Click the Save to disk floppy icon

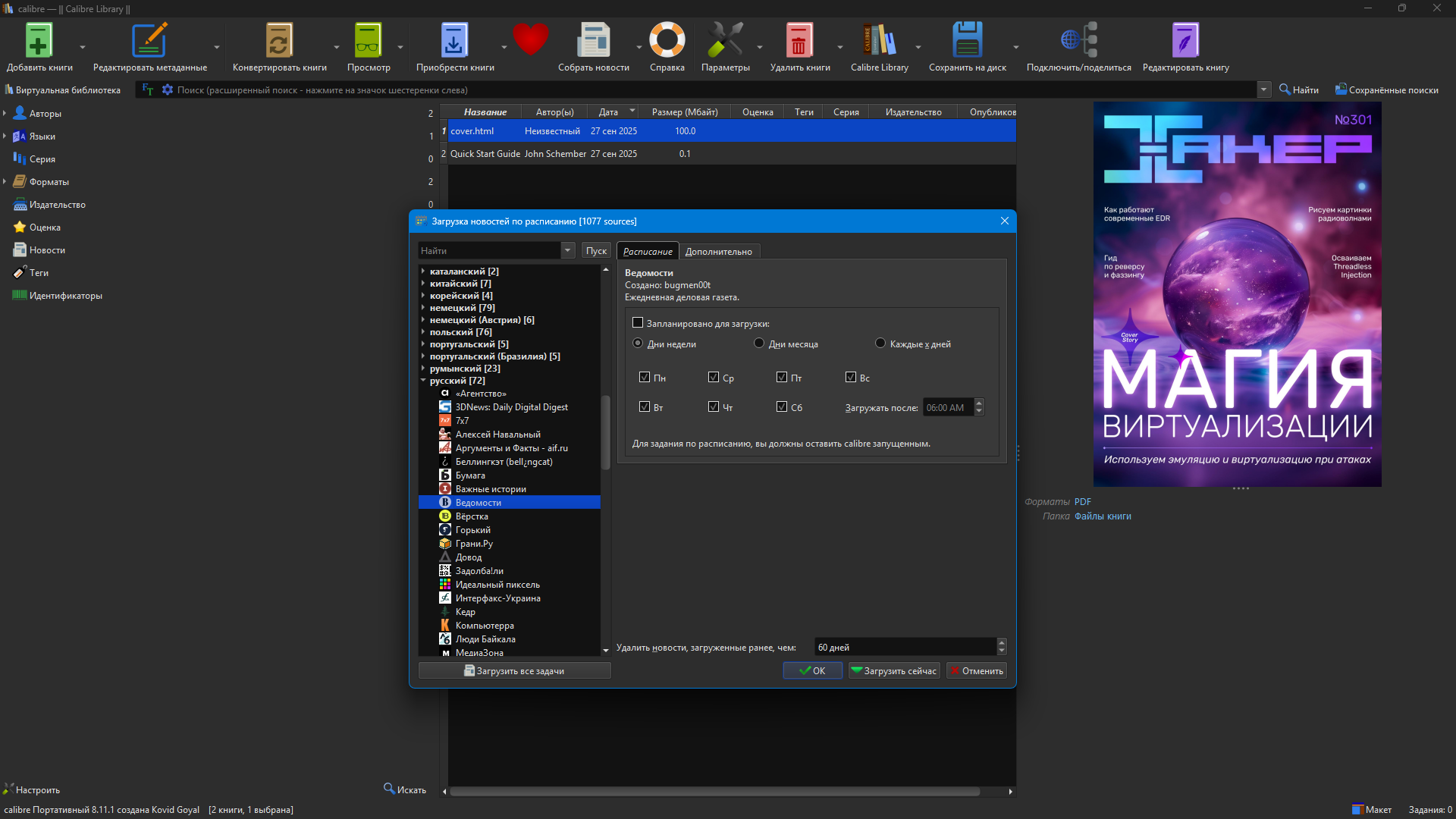pos(967,41)
